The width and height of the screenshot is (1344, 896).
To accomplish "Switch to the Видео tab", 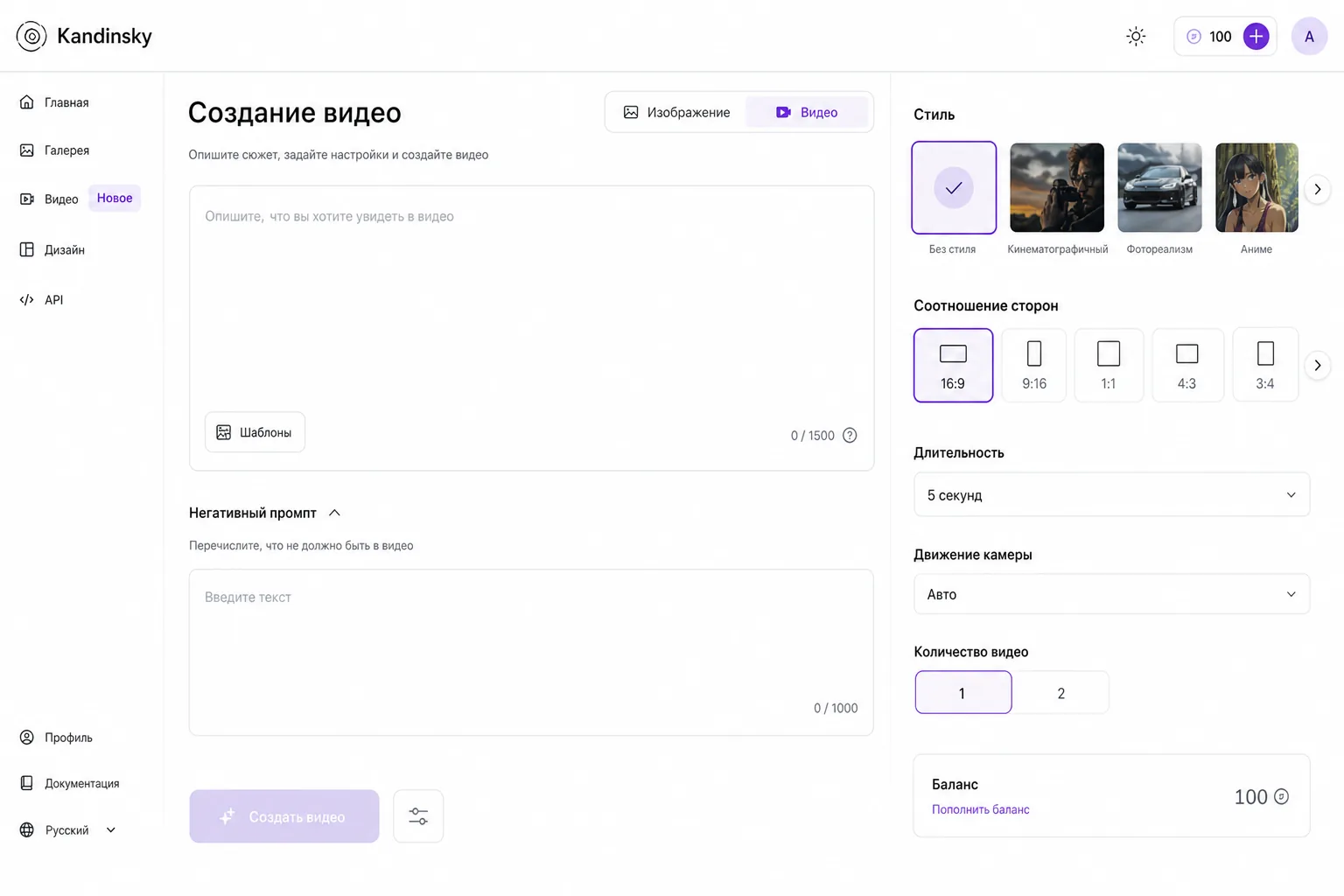I will 807,112.
